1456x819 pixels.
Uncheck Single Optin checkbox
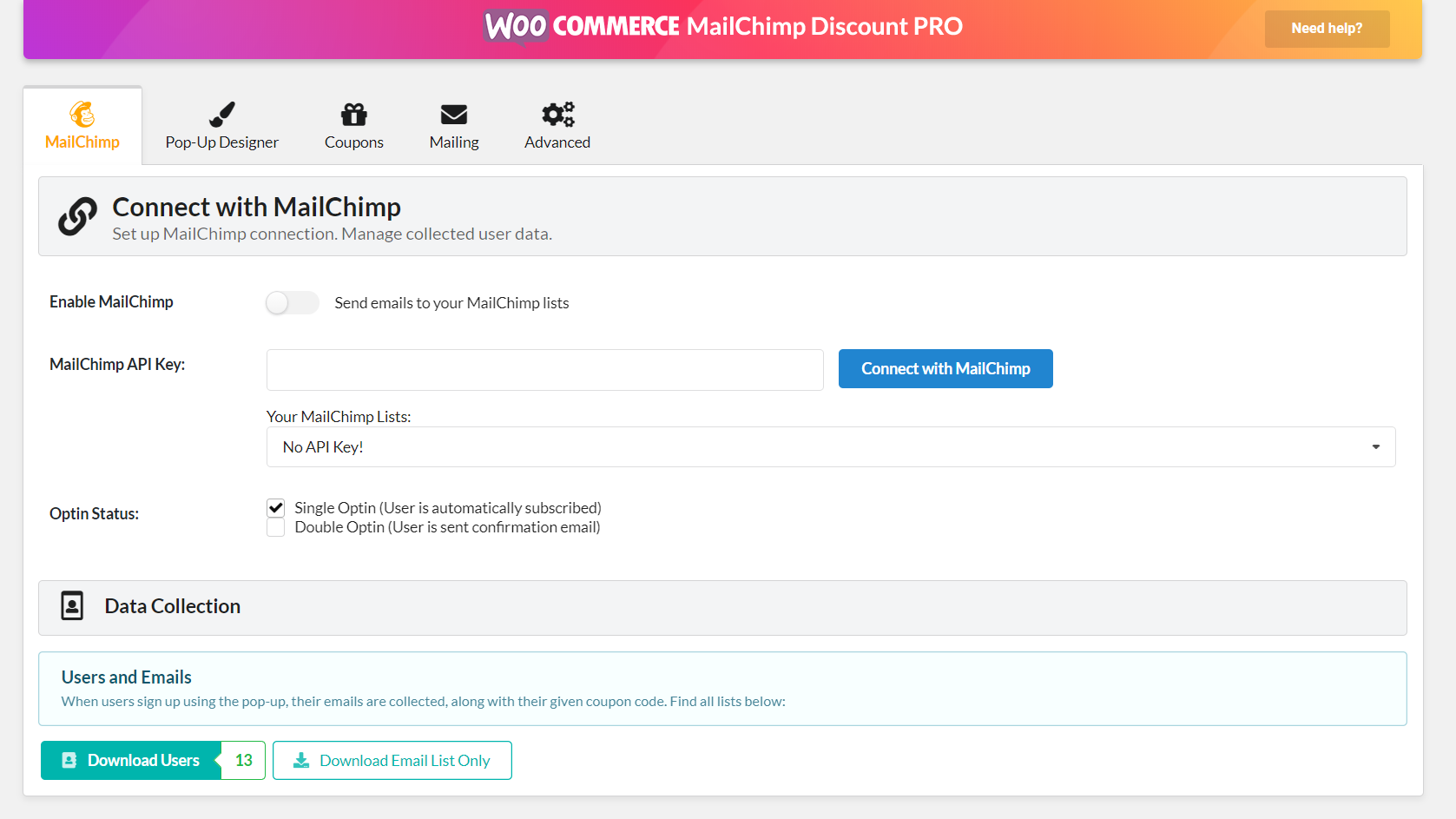pos(276,508)
